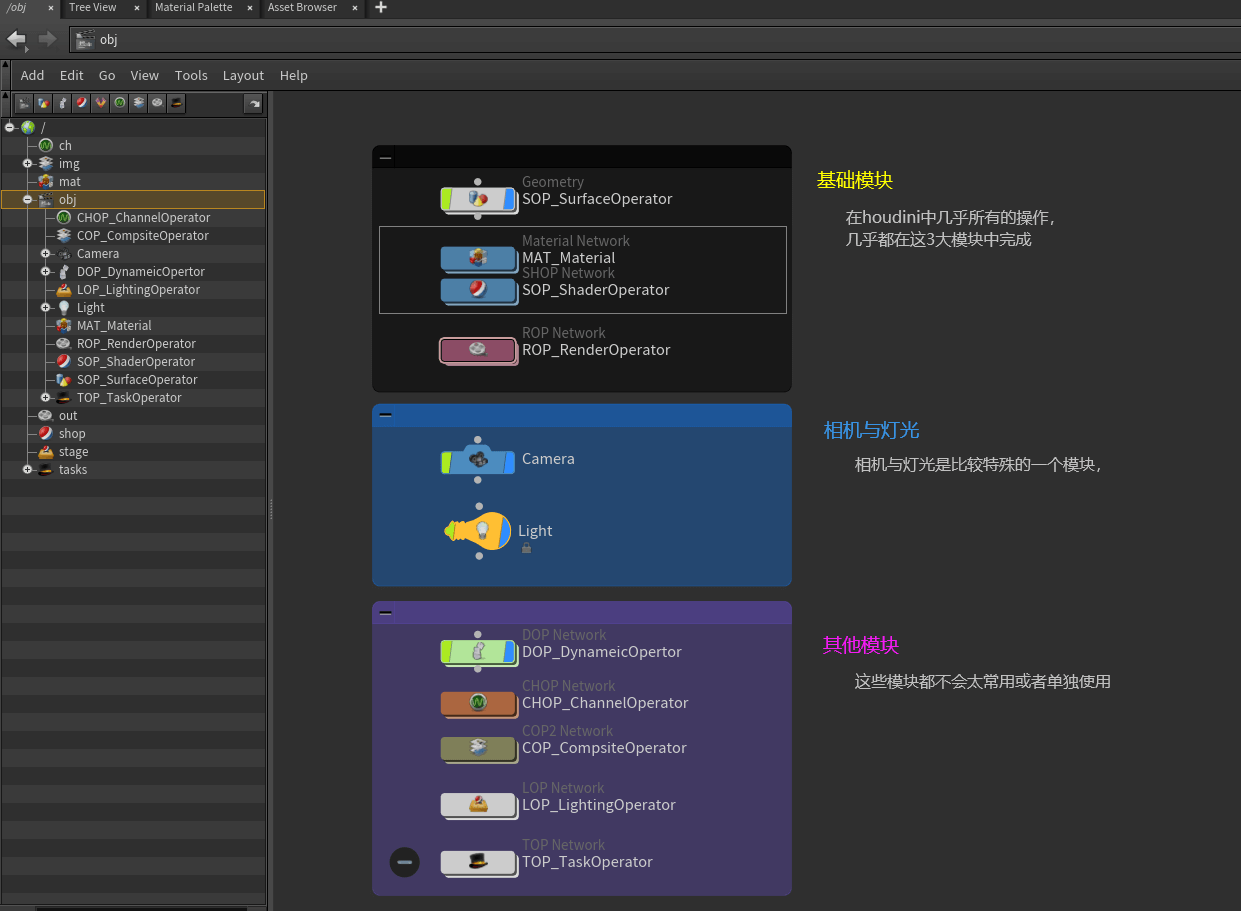
Task: Open the Go menu
Action: click(107, 75)
